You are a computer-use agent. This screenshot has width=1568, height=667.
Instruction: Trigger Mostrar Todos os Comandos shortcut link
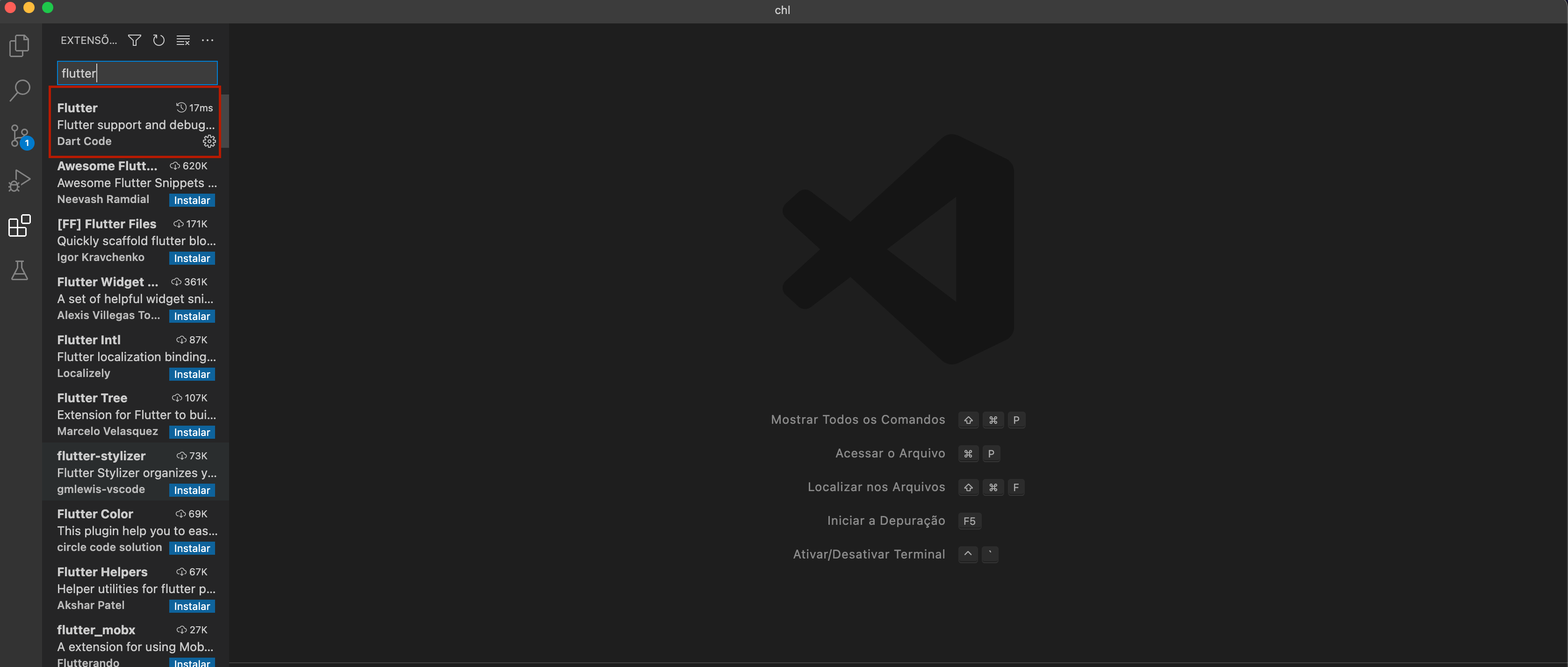tap(857, 420)
